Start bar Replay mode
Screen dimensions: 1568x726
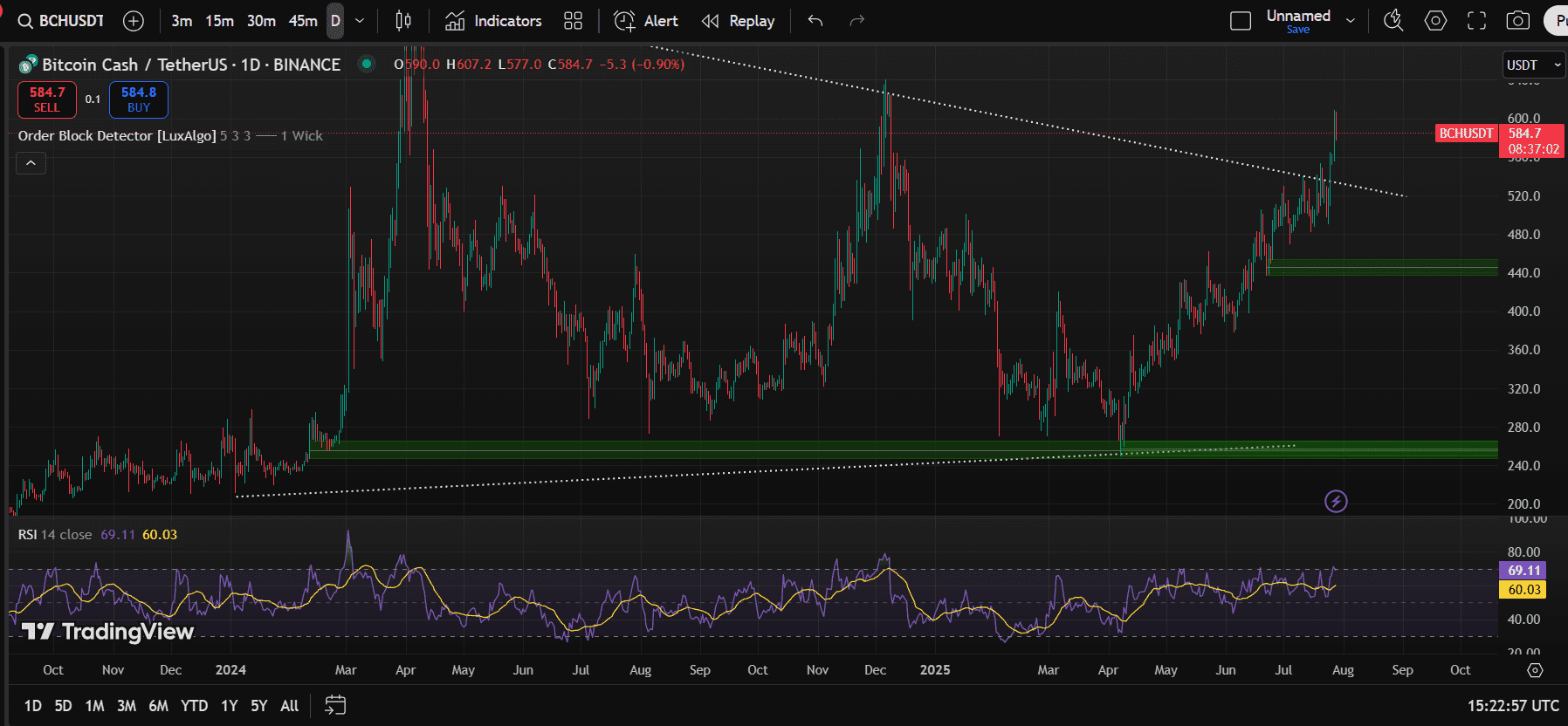click(739, 21)
